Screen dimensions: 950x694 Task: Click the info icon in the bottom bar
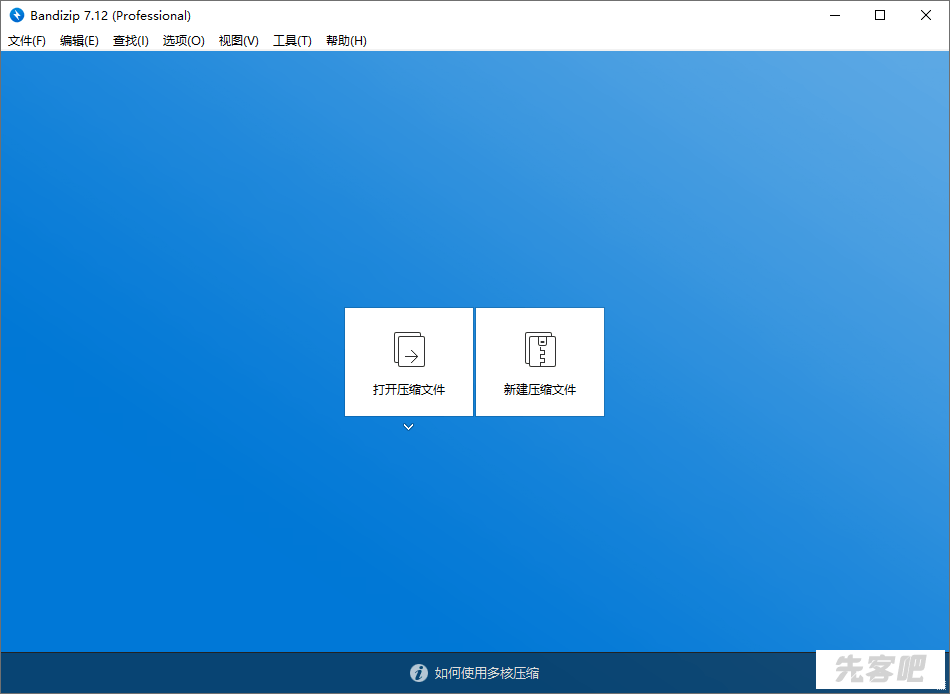pyautogui.click(x=419, y=673)
